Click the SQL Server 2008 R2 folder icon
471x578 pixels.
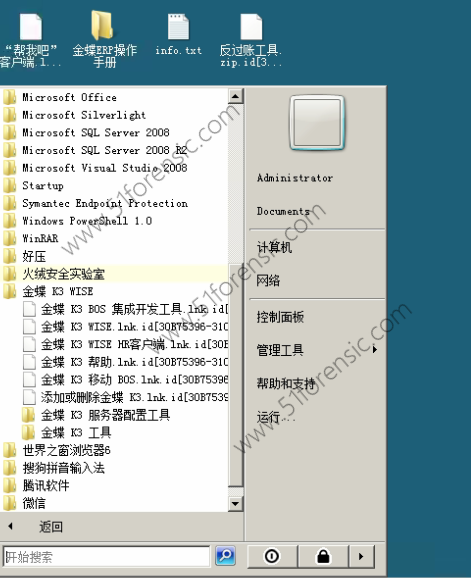click(x=10, y=150)
